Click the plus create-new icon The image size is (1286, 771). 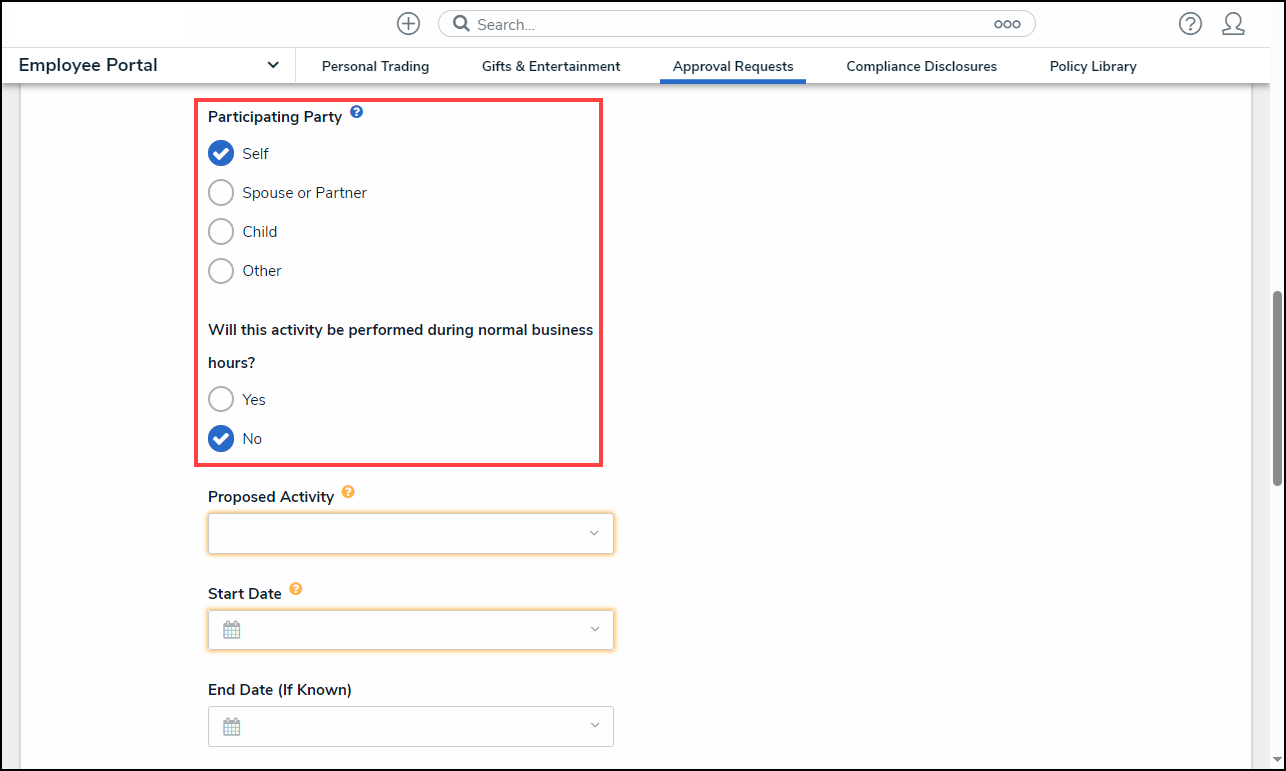tap(408, 24)
